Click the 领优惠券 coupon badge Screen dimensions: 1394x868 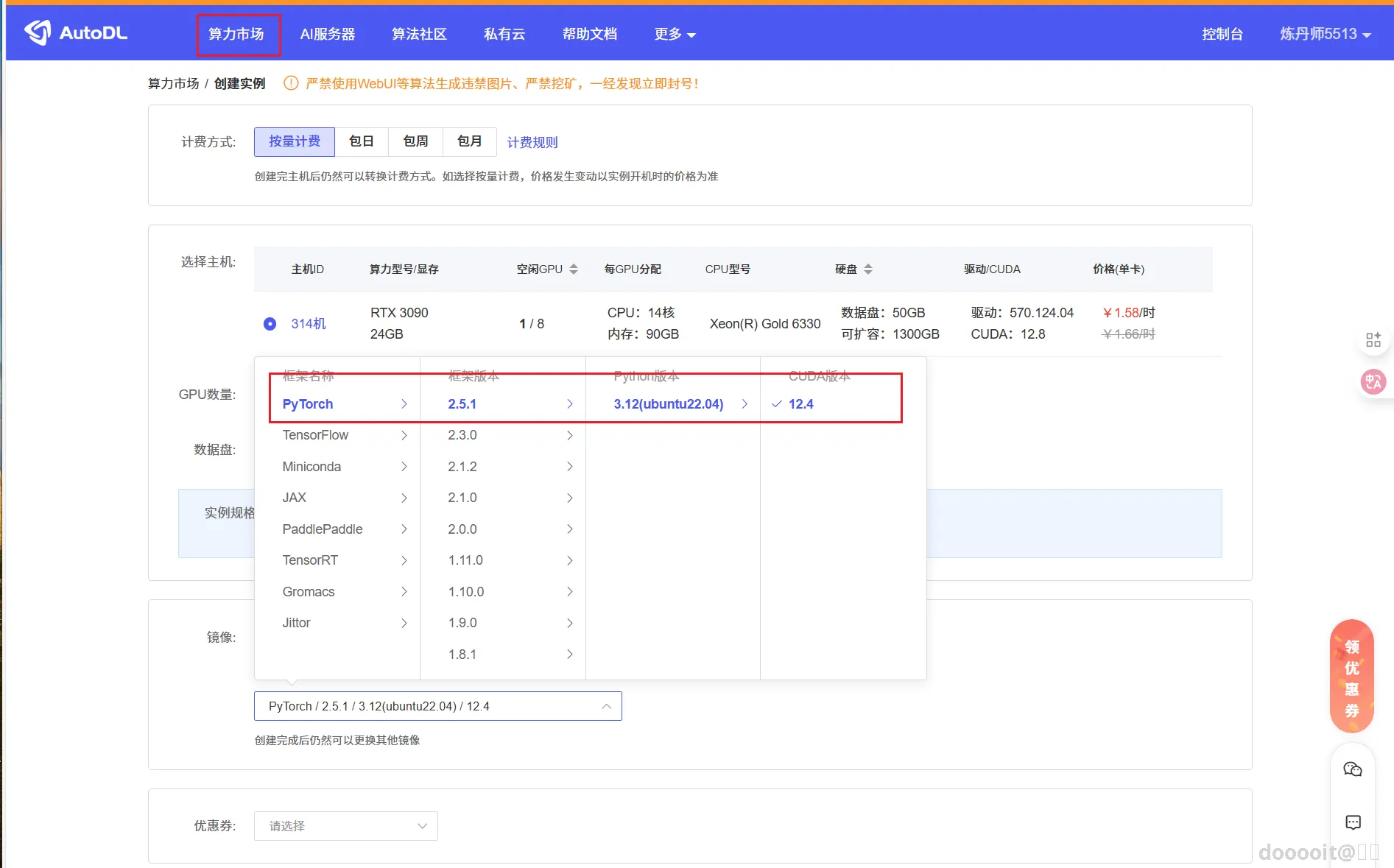coord(1351,675)
